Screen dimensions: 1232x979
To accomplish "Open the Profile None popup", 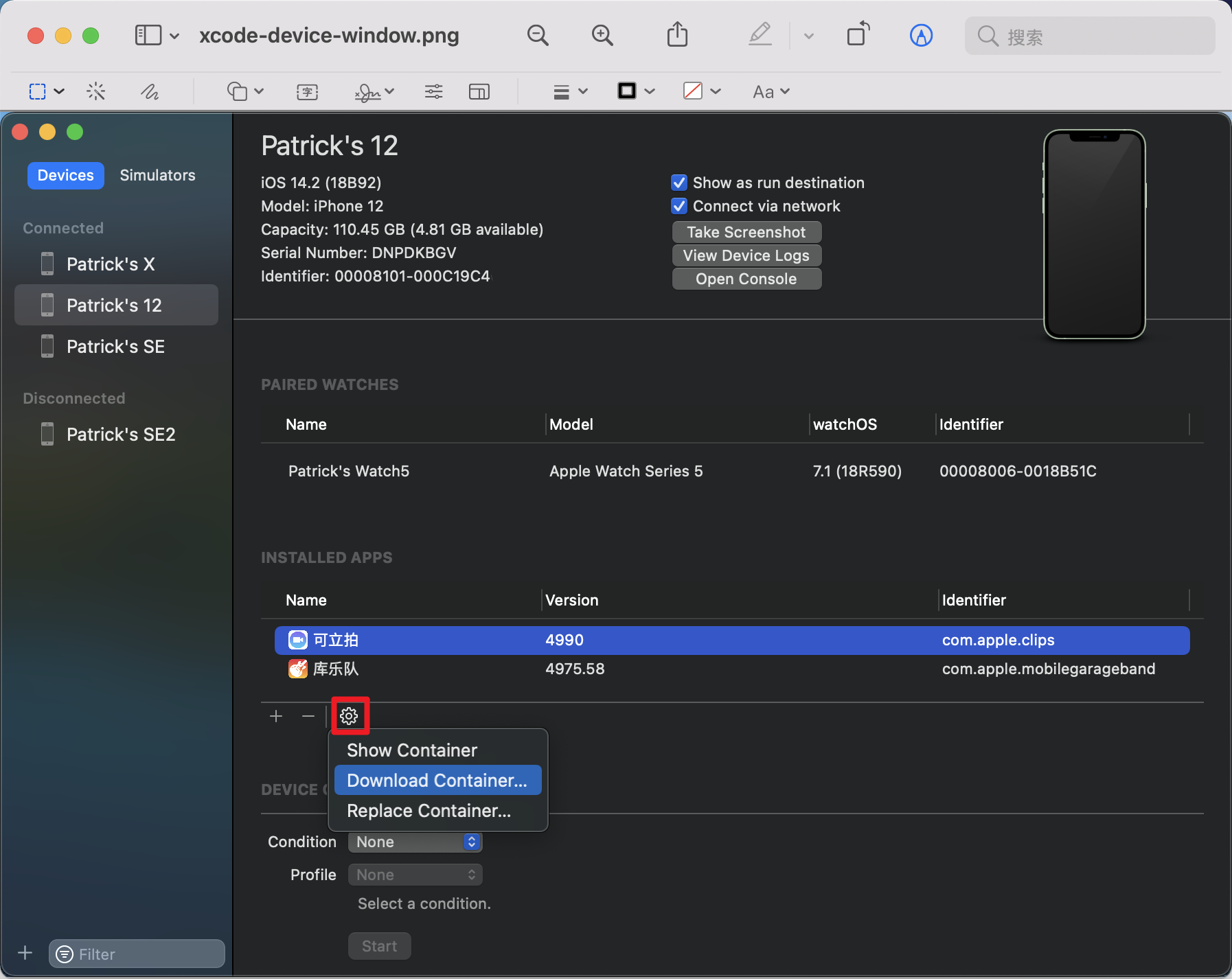I will 415,875.
